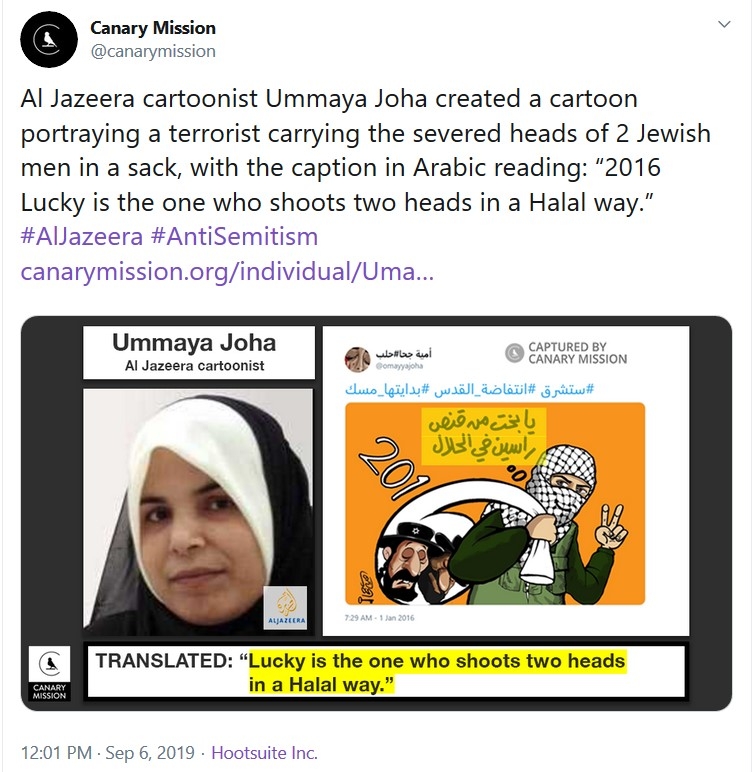
Task: Open the Hootsuite Inc. source link
Action: click(x=264, y=753)
